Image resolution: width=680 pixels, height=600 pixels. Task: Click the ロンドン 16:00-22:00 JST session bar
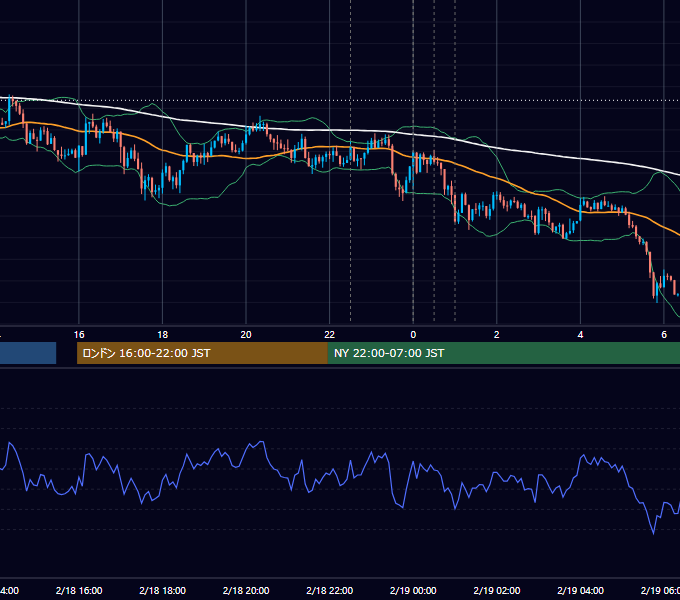(x=202, y=353)
